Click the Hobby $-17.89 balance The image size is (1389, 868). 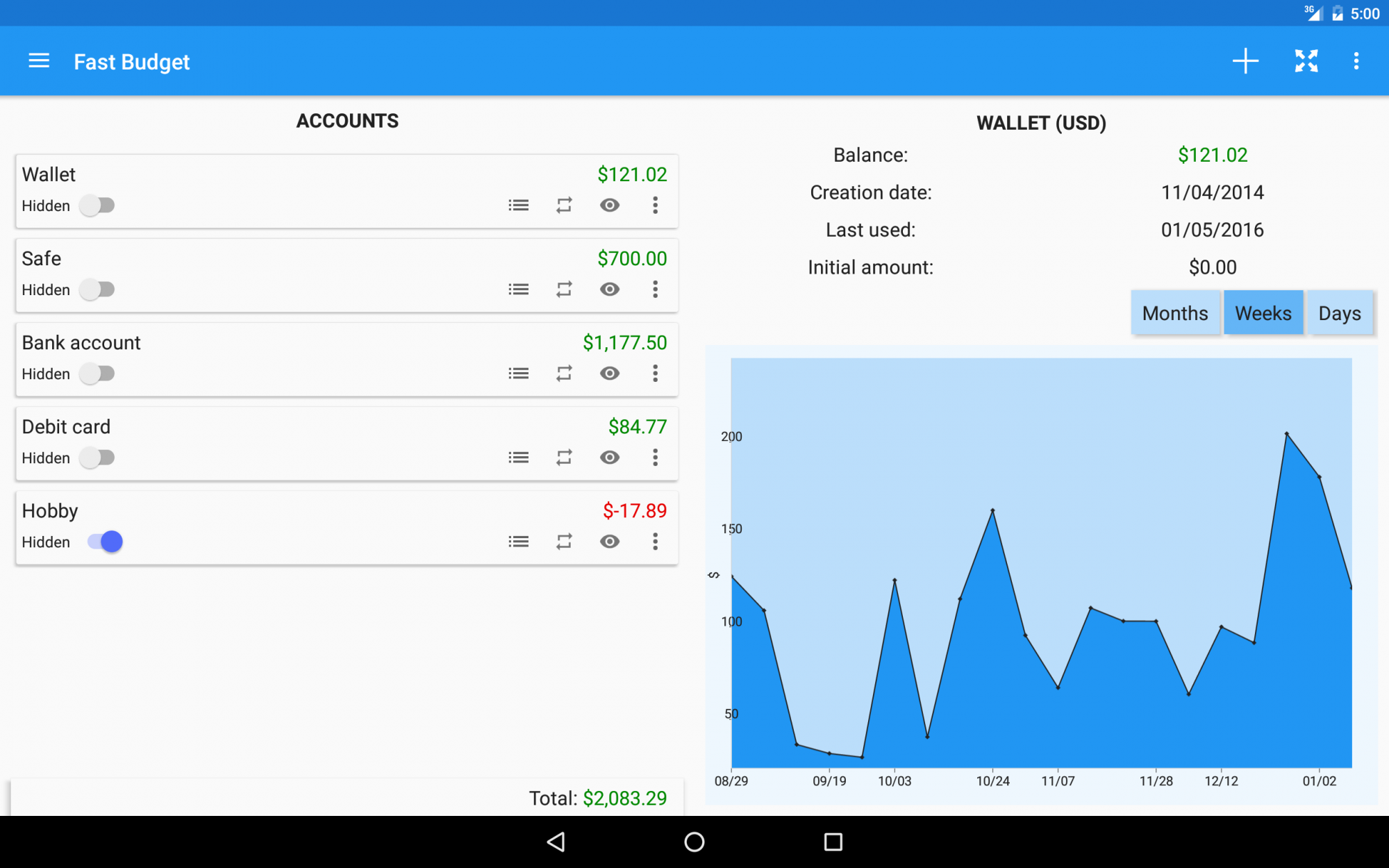click(635, 510)
